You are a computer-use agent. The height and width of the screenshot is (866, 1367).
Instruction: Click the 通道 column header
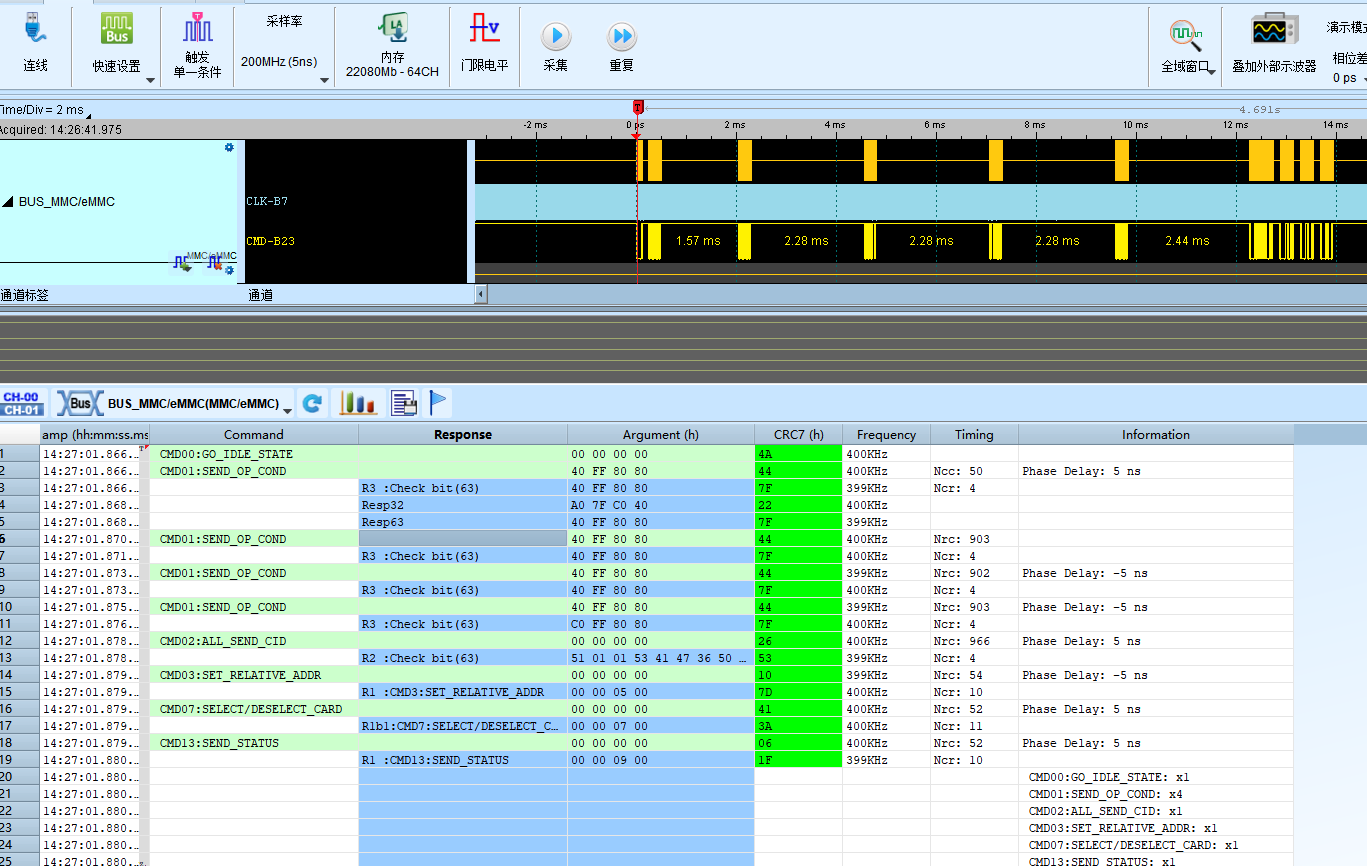pos(261,295)
